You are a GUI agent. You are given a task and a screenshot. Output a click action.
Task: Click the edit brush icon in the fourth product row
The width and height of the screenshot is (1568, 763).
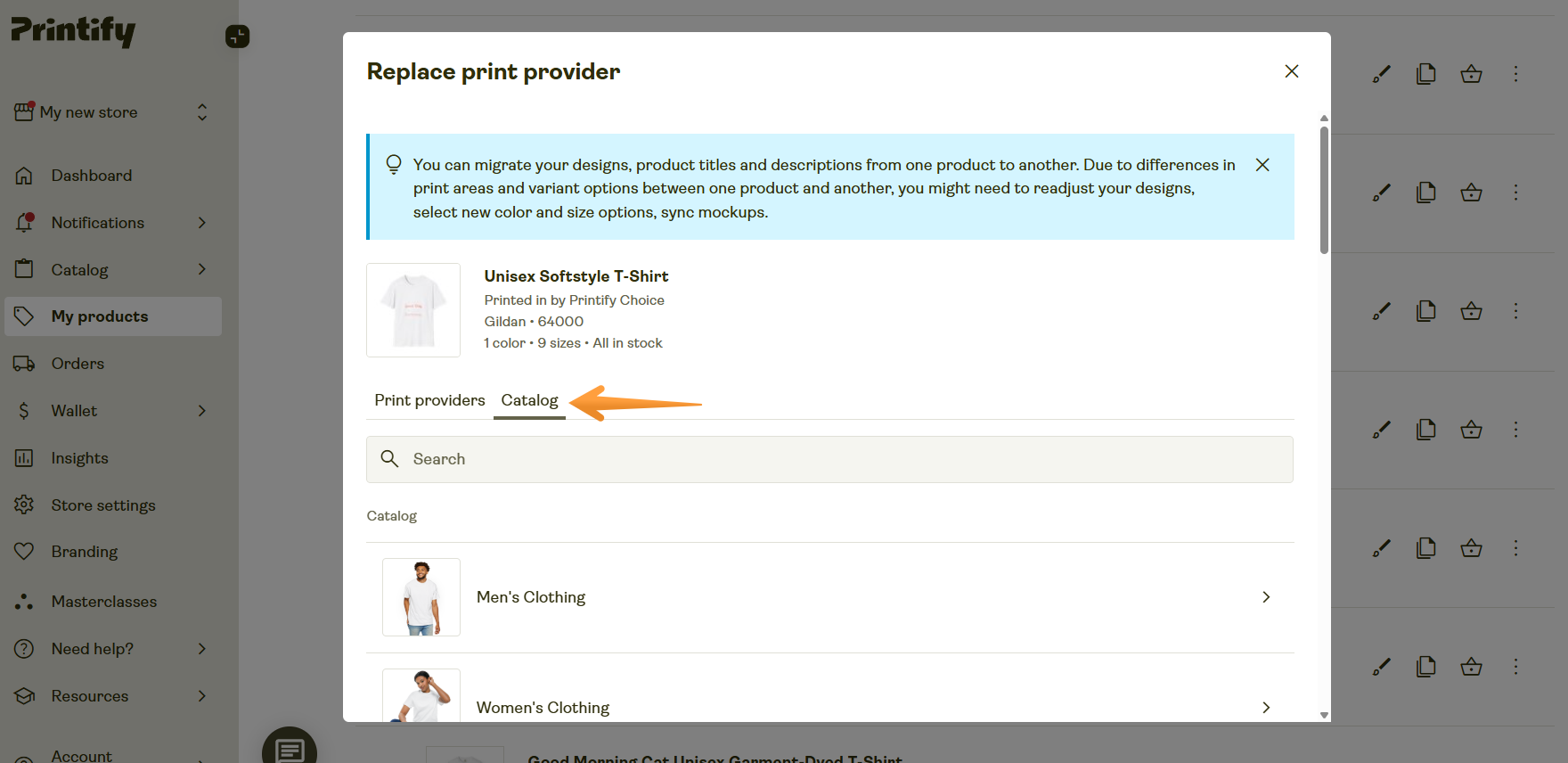point(1382,430)
